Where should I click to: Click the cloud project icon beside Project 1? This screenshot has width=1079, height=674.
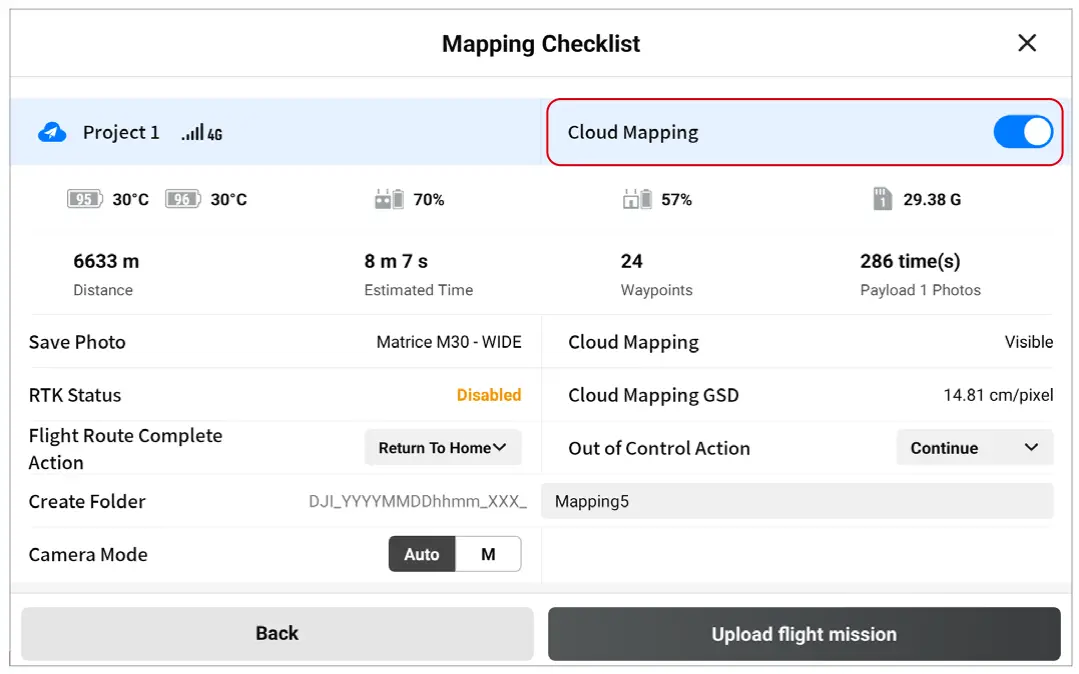tap(52, 132)
